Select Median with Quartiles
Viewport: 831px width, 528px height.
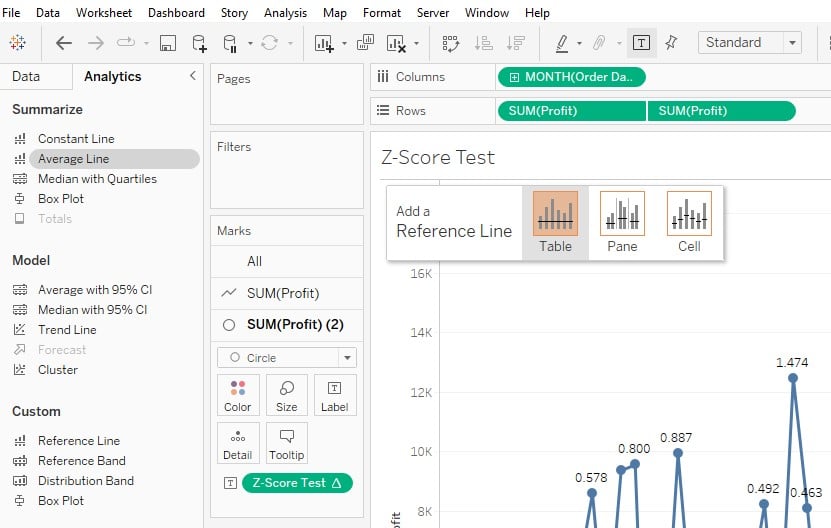point(98,179)
